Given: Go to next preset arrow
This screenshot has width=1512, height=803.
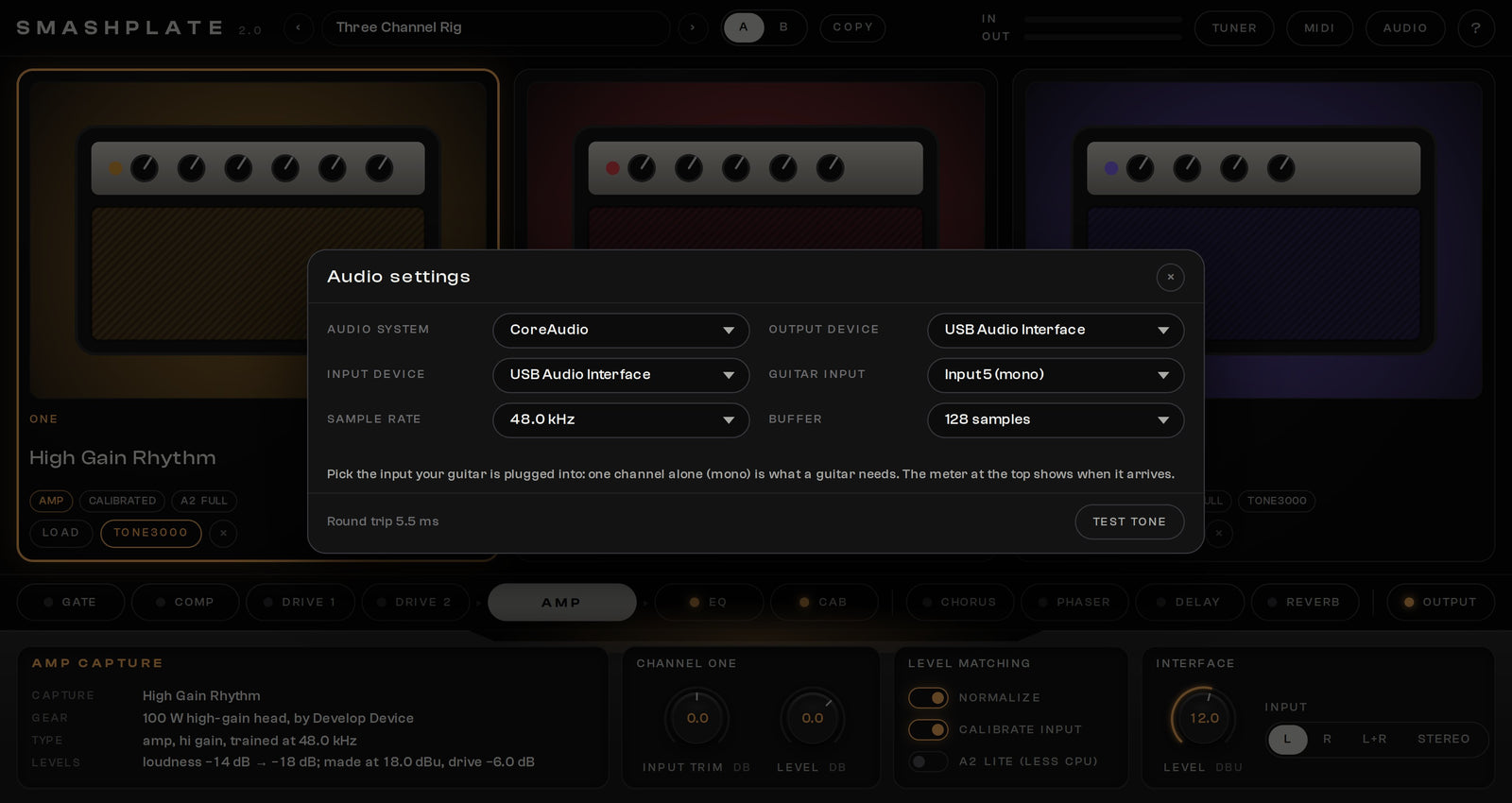Looking at the screenshot, I should pos(693,27).
